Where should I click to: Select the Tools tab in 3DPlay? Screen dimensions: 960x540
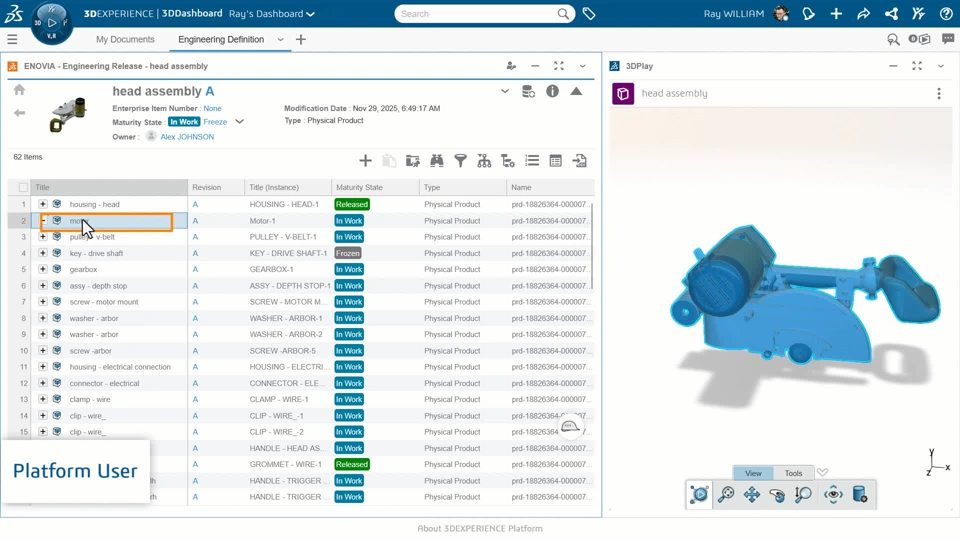tap(793, 473)
